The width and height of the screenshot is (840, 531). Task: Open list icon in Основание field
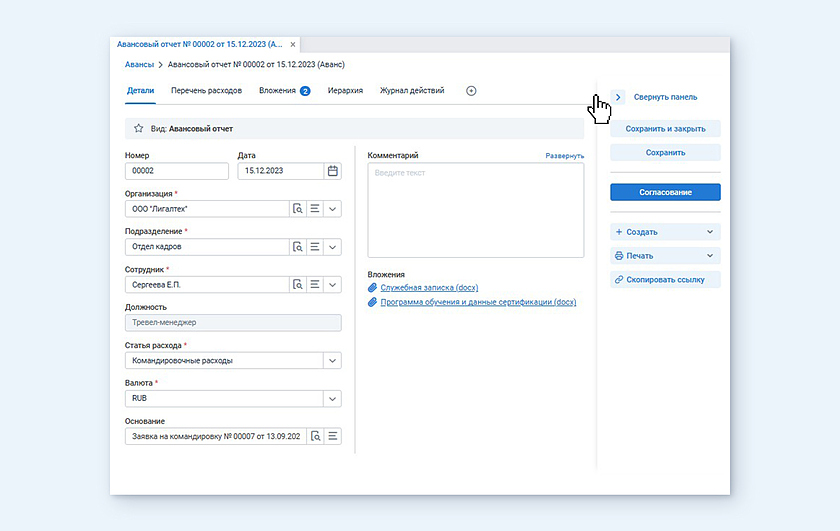tap(333, 436)
